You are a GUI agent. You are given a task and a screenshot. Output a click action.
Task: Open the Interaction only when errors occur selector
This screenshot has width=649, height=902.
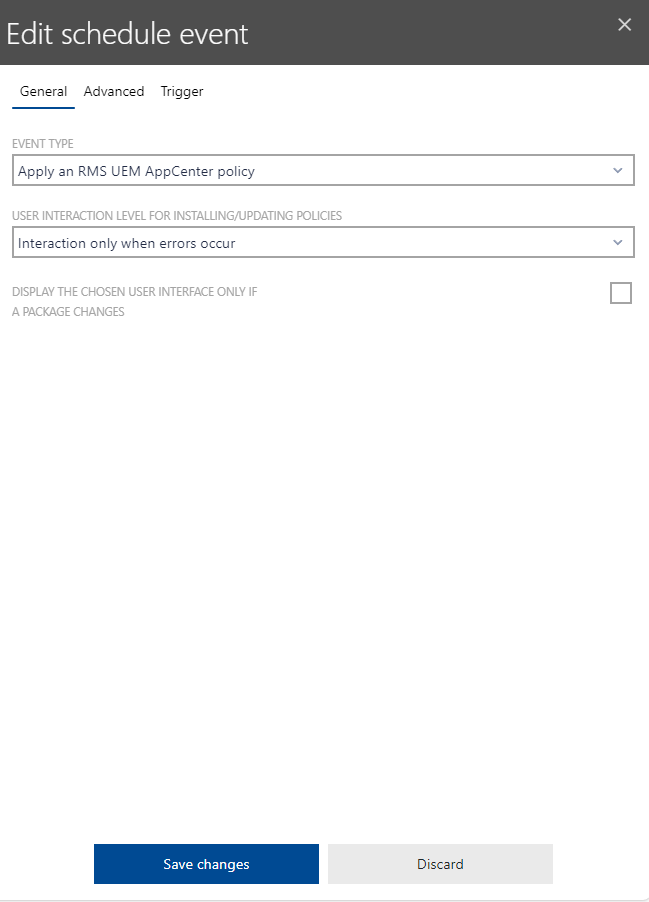[x=322, y=242]
